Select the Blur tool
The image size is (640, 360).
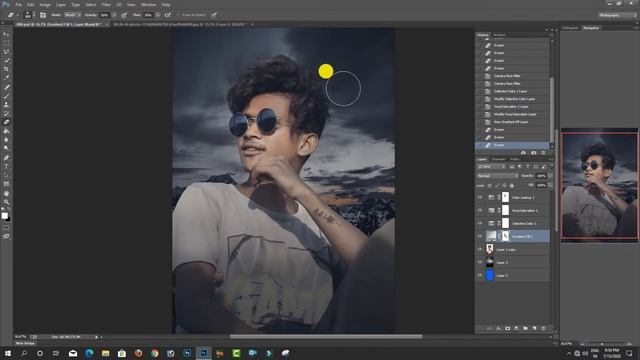pos(6,140)
